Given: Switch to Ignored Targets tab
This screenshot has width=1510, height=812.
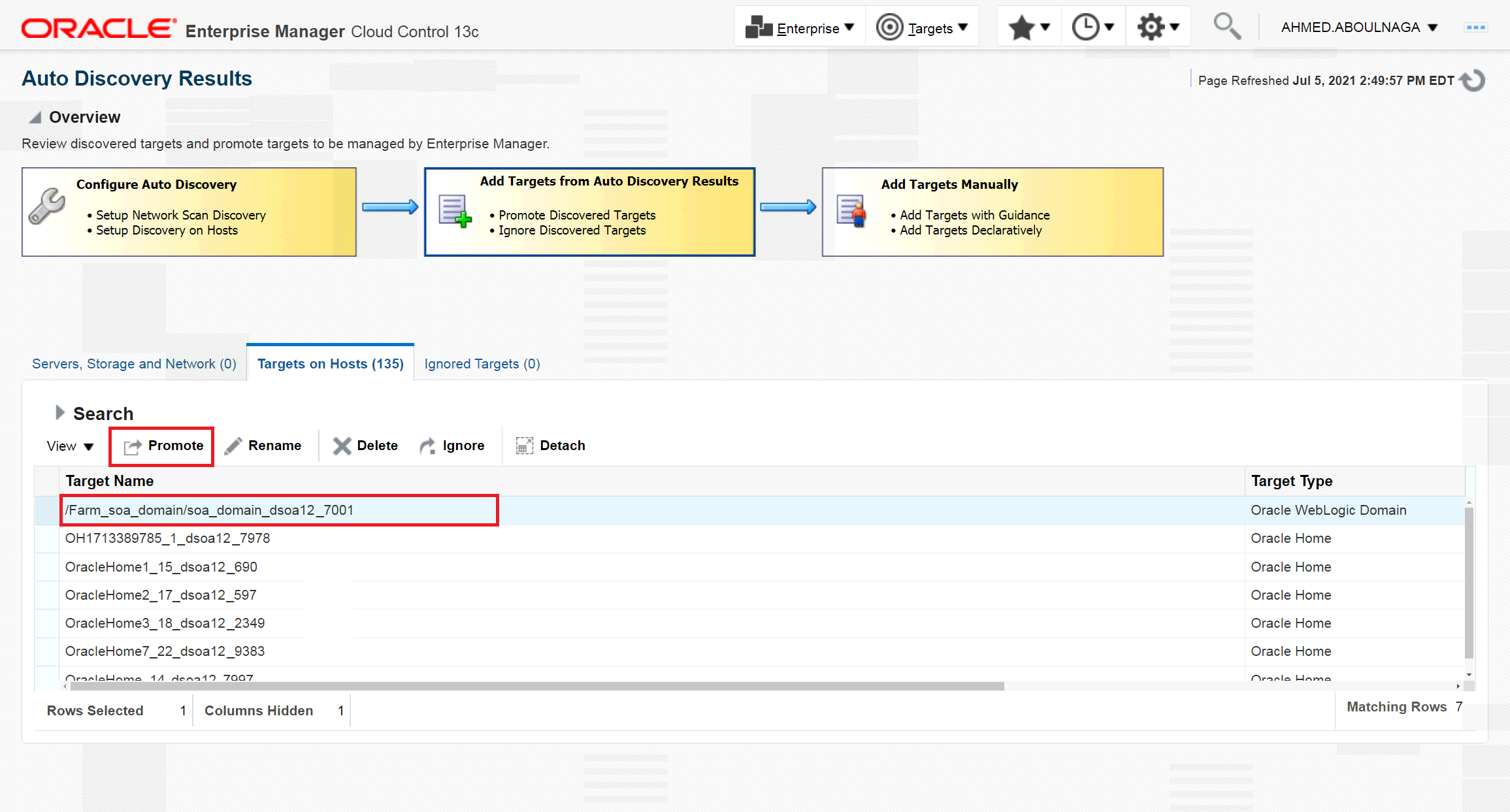Looking at the screenshot, I should click(x=482, y=364).
